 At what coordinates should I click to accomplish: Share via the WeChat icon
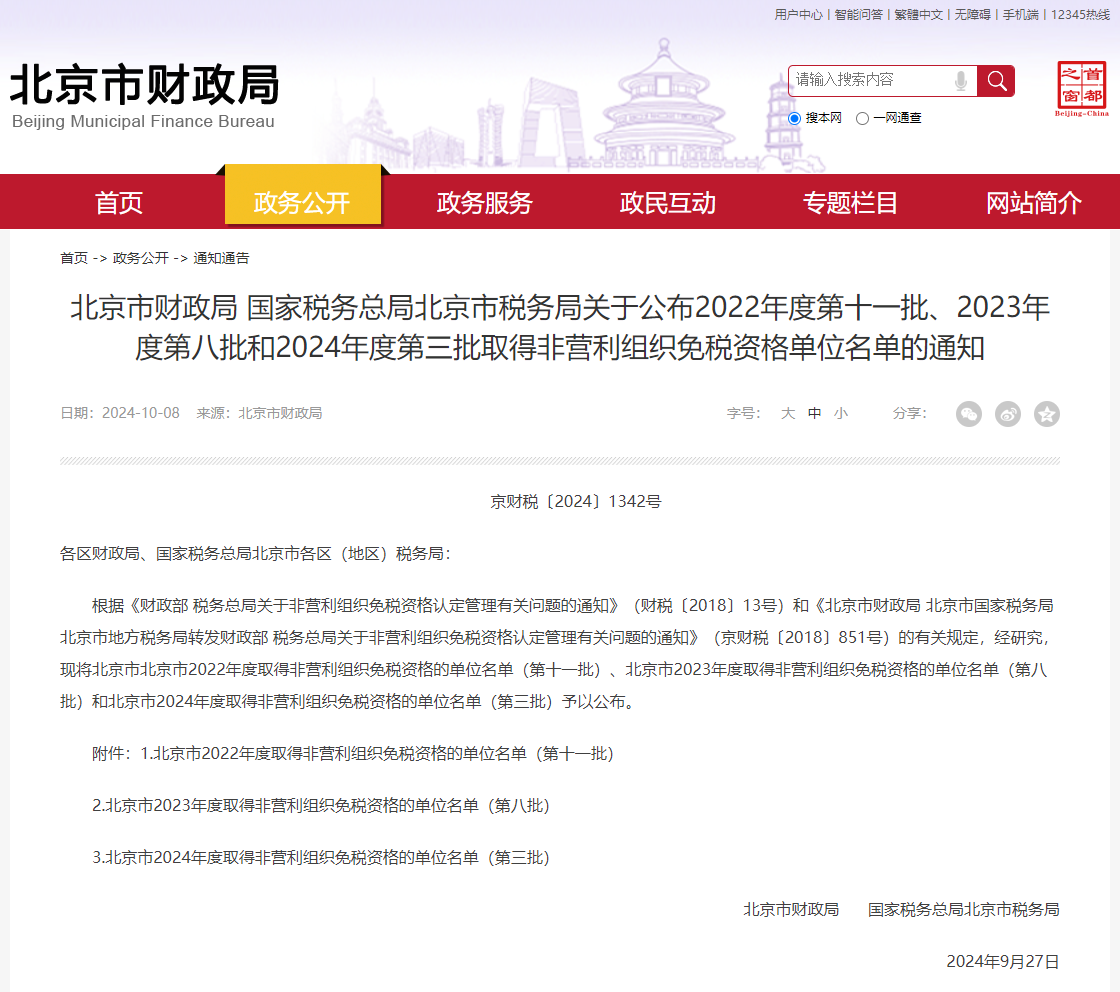point(969,414)
